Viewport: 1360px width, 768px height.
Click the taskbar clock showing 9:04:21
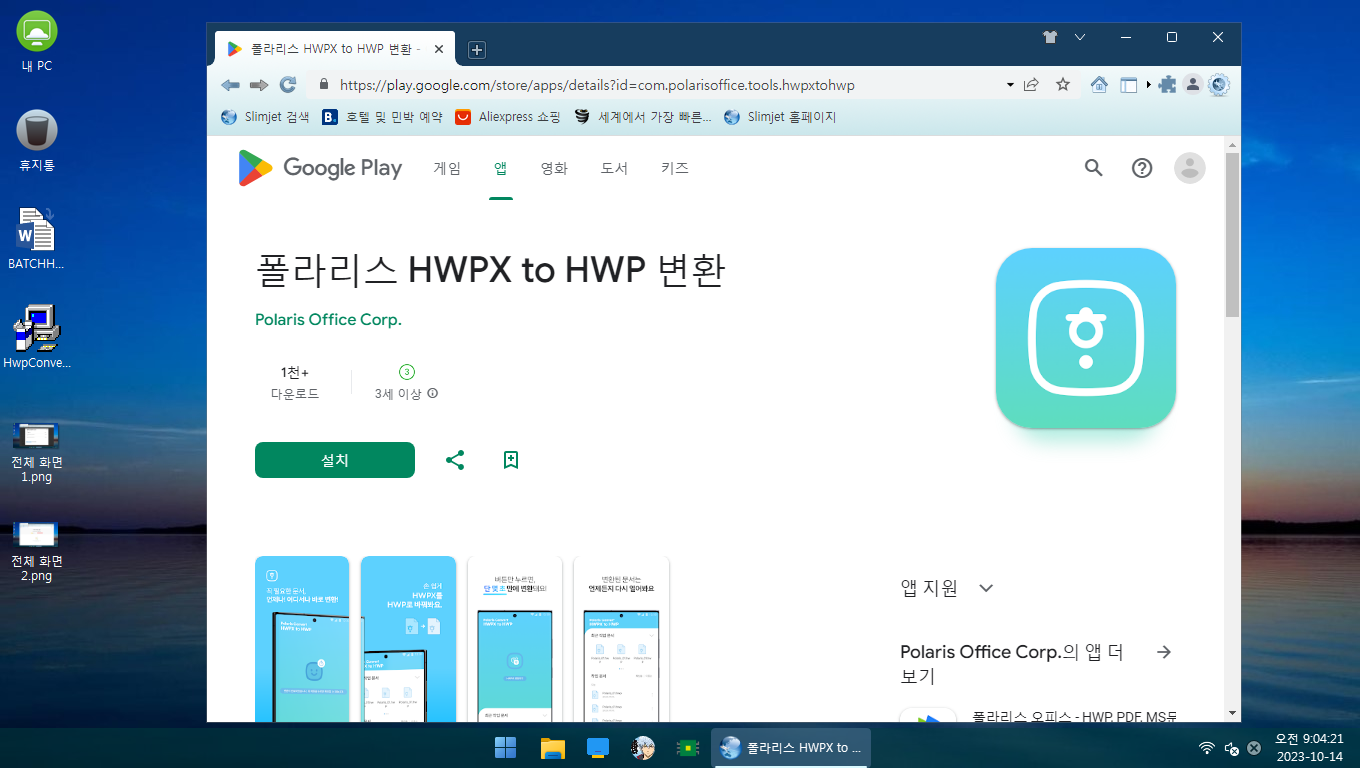pyautogui.click(x=1308, y=747)
